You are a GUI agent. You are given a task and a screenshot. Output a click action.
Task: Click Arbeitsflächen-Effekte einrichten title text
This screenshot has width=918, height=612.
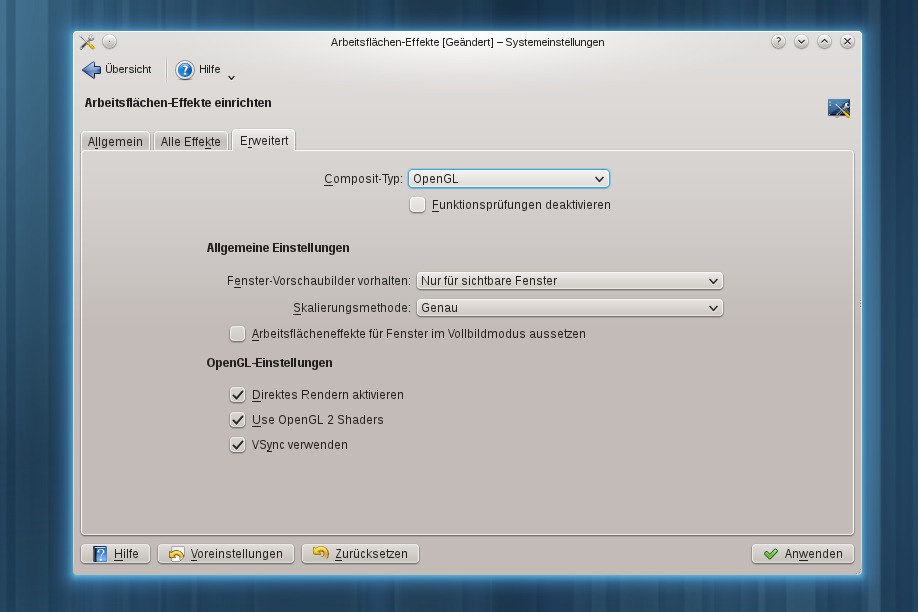coord(178,102)
